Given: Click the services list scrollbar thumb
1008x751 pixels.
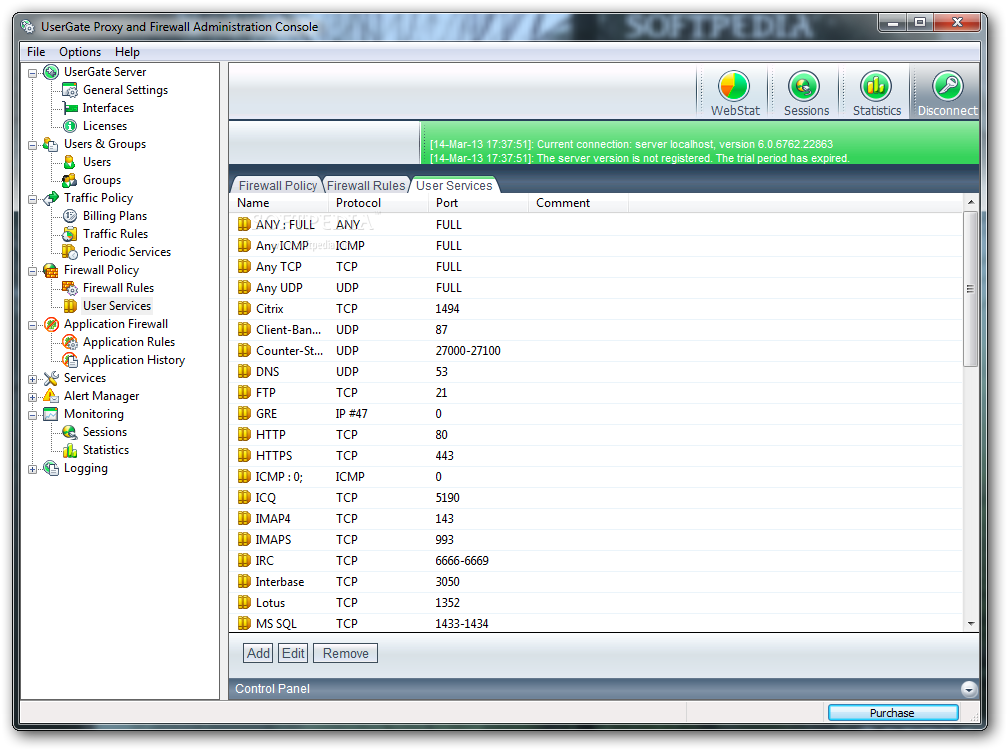Looking at the screenshot, I should tap(970, 289).
